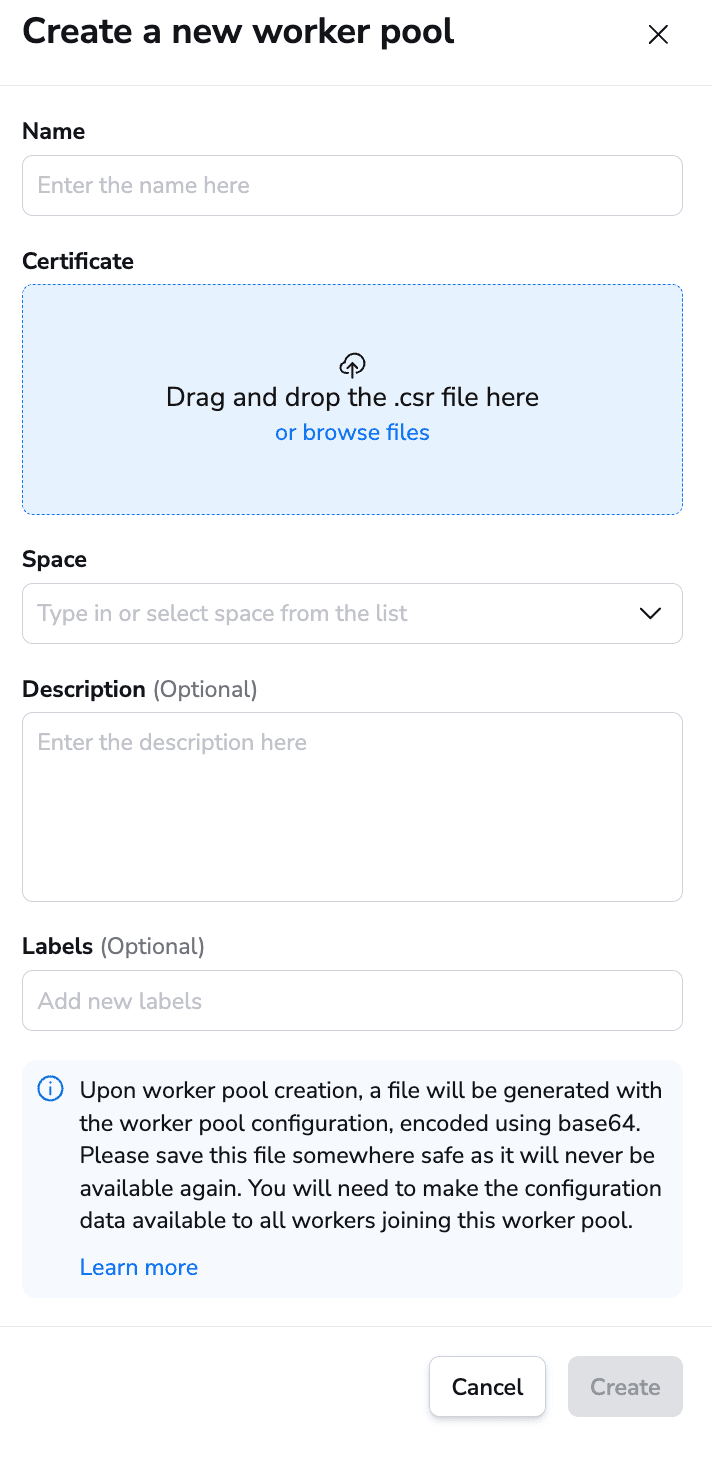712x1466 pixels.
Task: Focus the Name input field
Action: [x=352, y=185]
